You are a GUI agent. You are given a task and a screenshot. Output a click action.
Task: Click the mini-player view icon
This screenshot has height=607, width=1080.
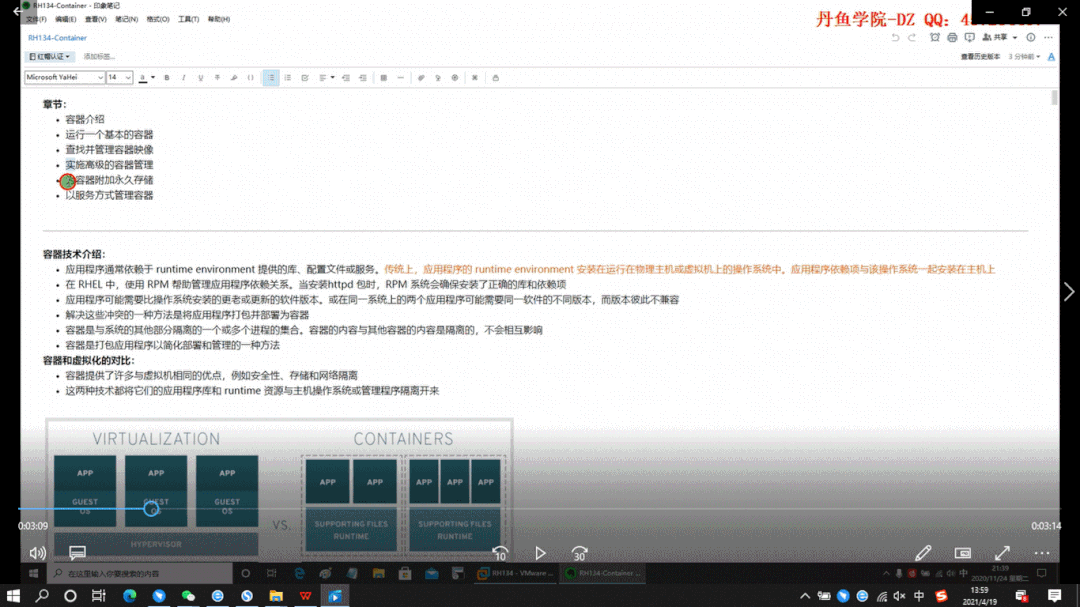click(x=962, y=553)
